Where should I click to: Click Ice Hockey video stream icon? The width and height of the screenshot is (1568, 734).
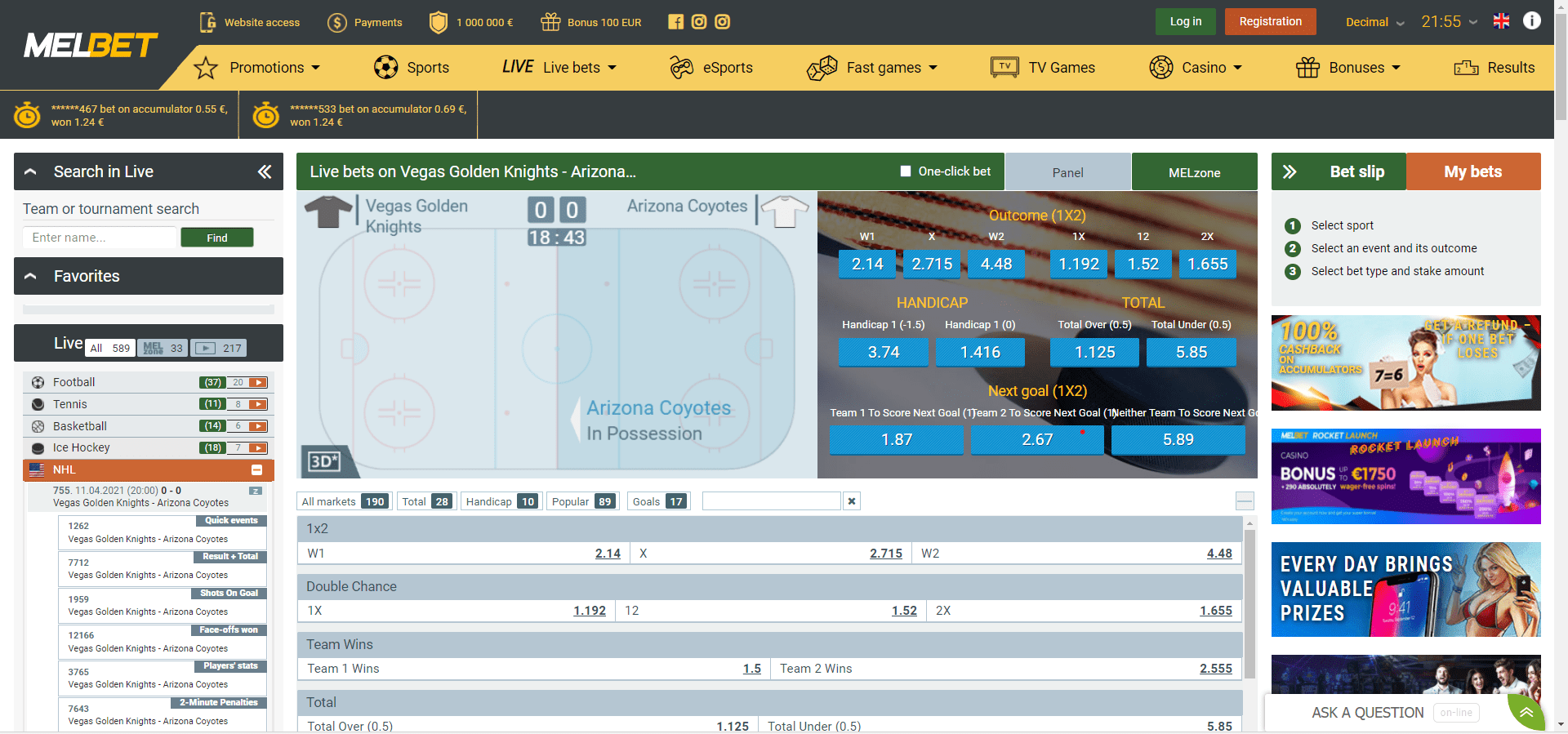pos(258,447)
